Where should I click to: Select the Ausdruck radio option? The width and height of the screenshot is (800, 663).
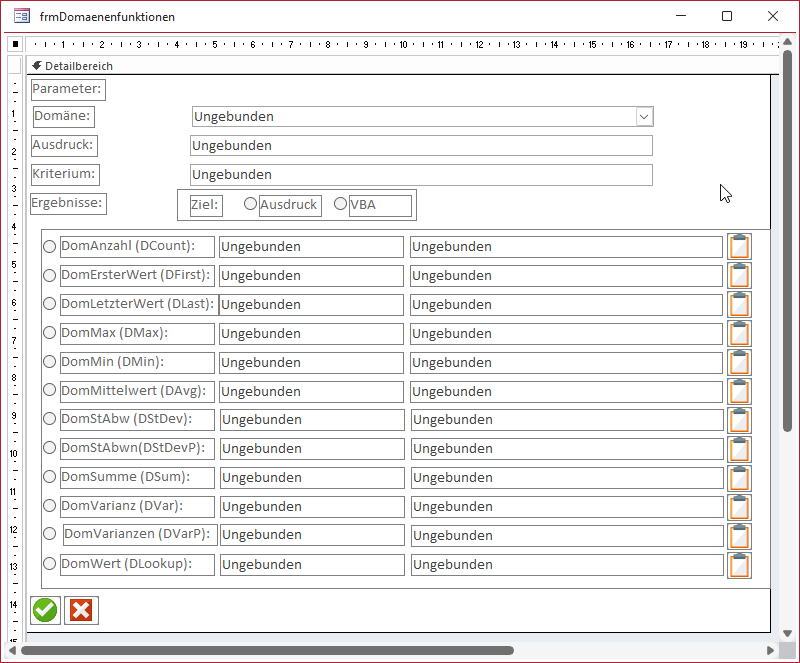251,204
